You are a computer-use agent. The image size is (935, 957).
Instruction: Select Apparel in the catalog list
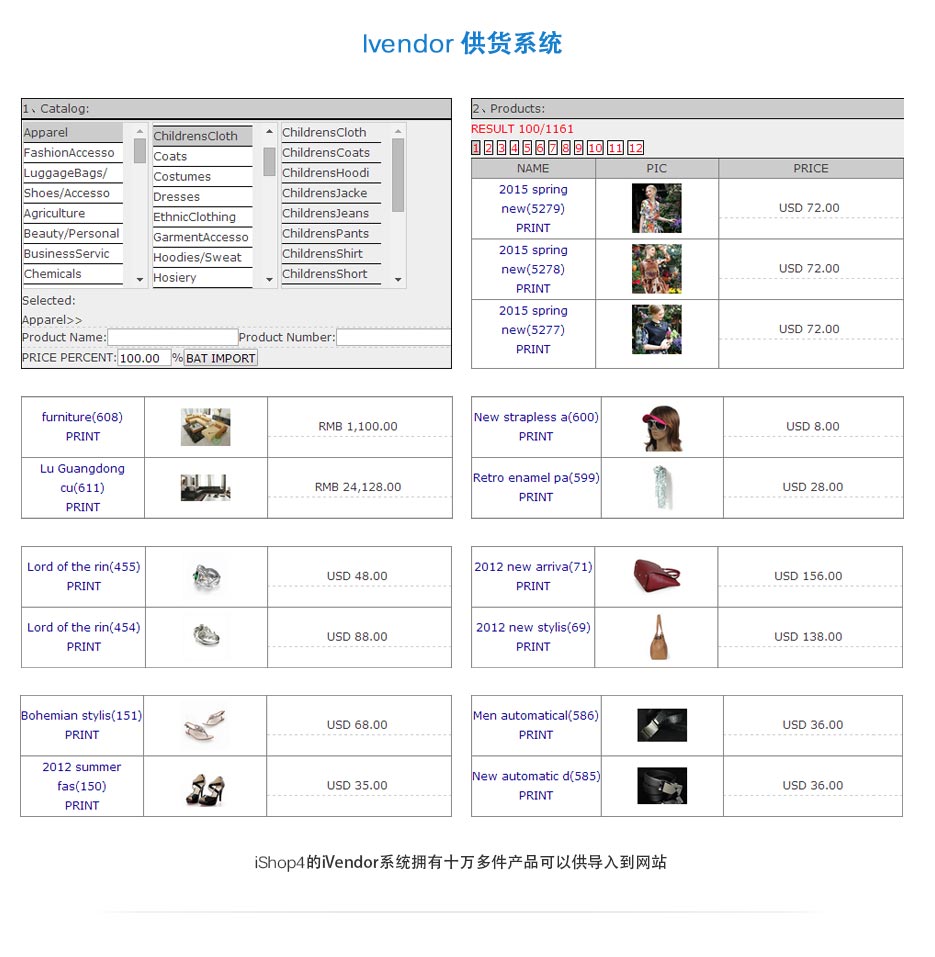[x=72, y=133]
